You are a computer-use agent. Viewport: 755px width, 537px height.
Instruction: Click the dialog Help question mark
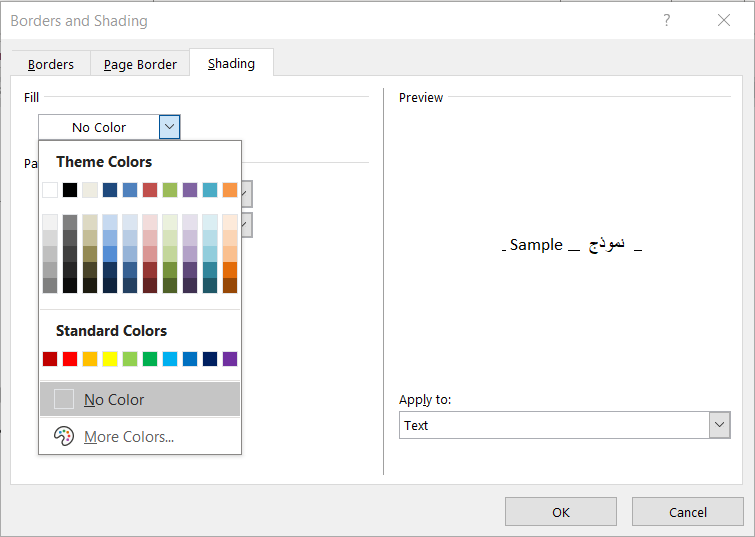[x=666, y=20]
